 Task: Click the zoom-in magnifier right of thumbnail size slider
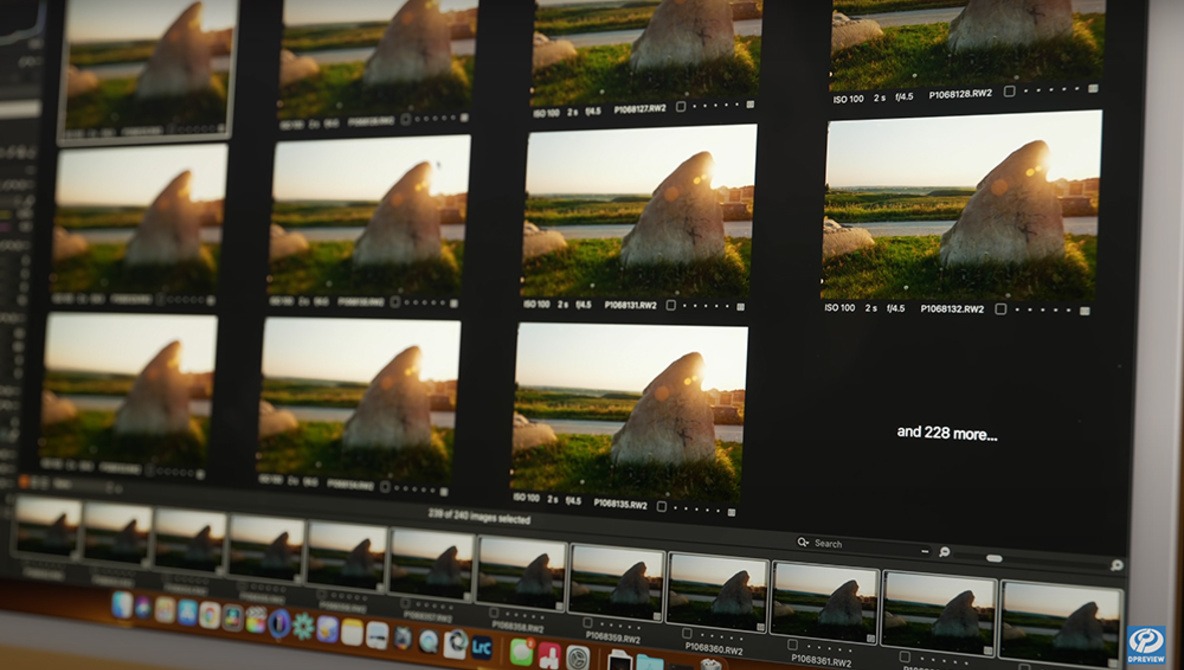(x=1117, y=564)
